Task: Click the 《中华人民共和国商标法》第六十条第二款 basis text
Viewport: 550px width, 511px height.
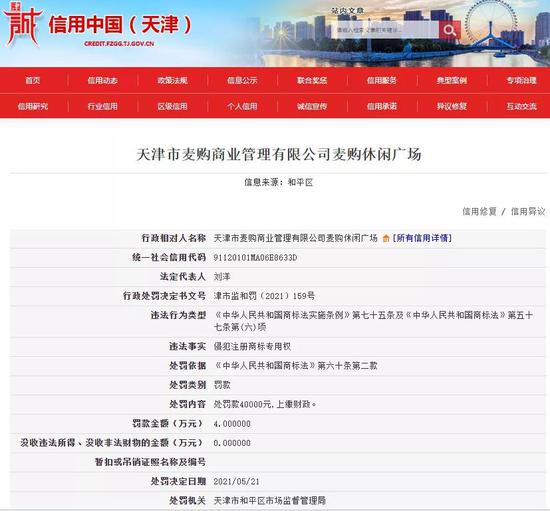Action: point(296,366)
